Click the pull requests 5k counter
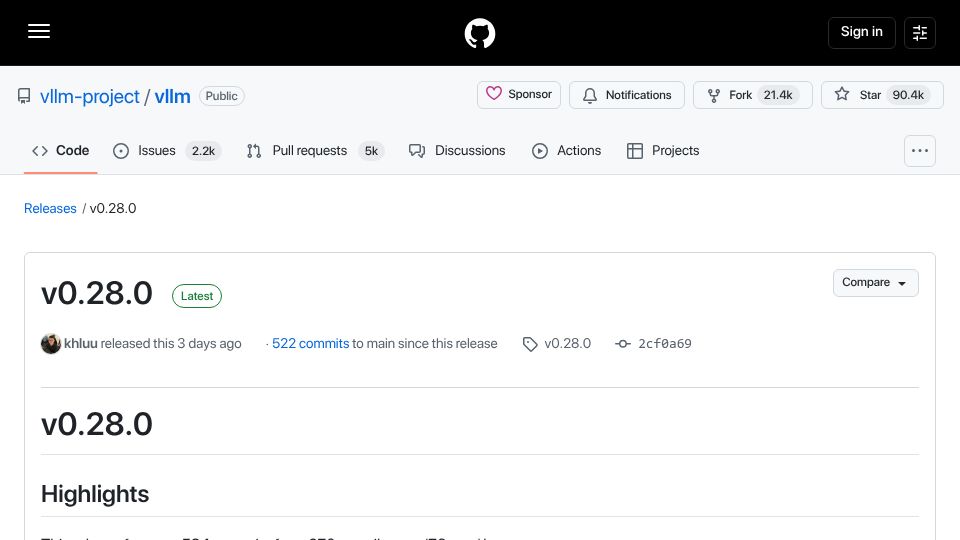Screen dimensions: 960x540 371,151
